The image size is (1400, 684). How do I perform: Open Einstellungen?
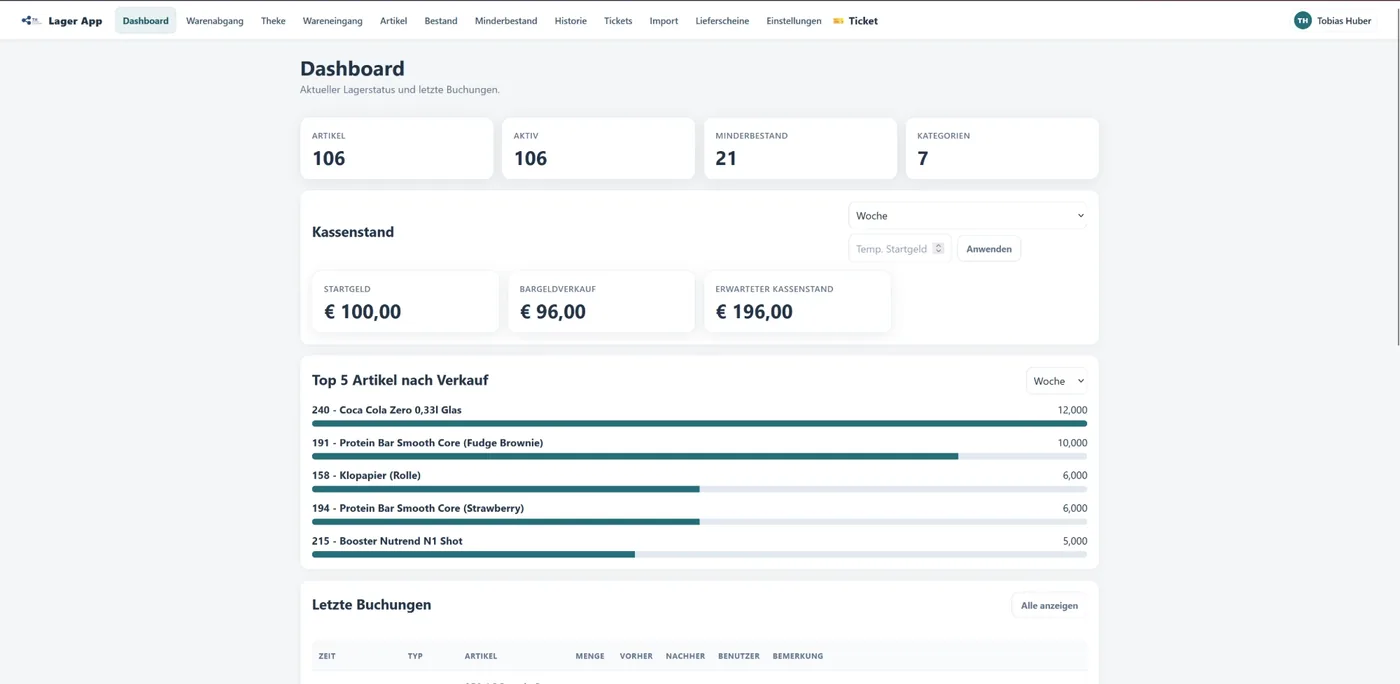pos(793,20)
